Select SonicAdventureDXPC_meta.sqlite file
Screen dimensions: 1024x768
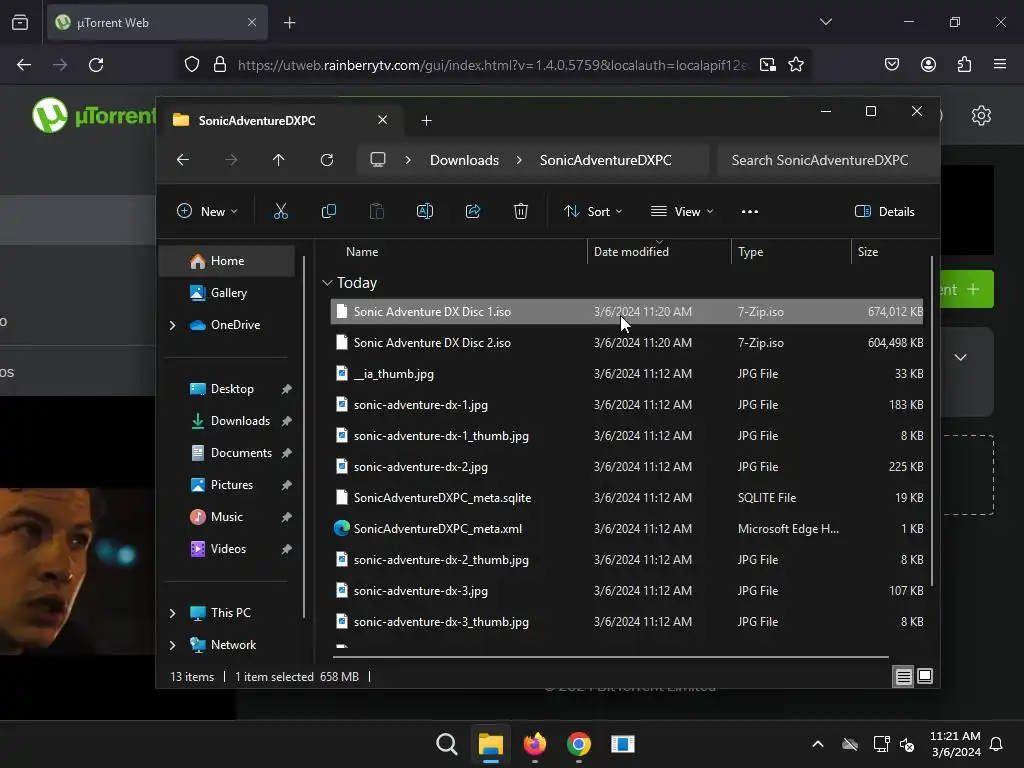[627, 498]
